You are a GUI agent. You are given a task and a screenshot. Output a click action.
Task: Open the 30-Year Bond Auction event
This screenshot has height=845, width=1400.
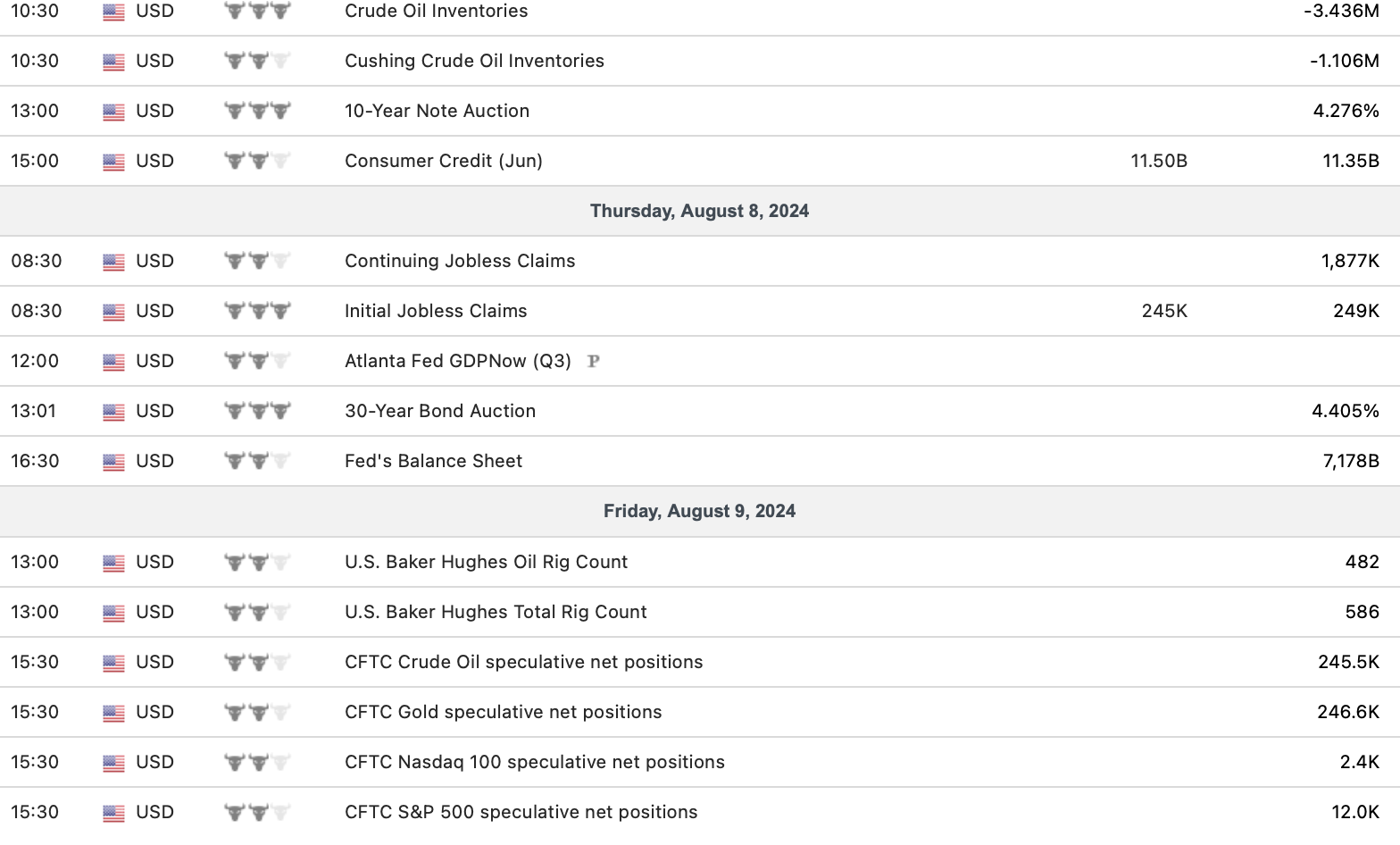pyautogui.click(x=440, y=411)
